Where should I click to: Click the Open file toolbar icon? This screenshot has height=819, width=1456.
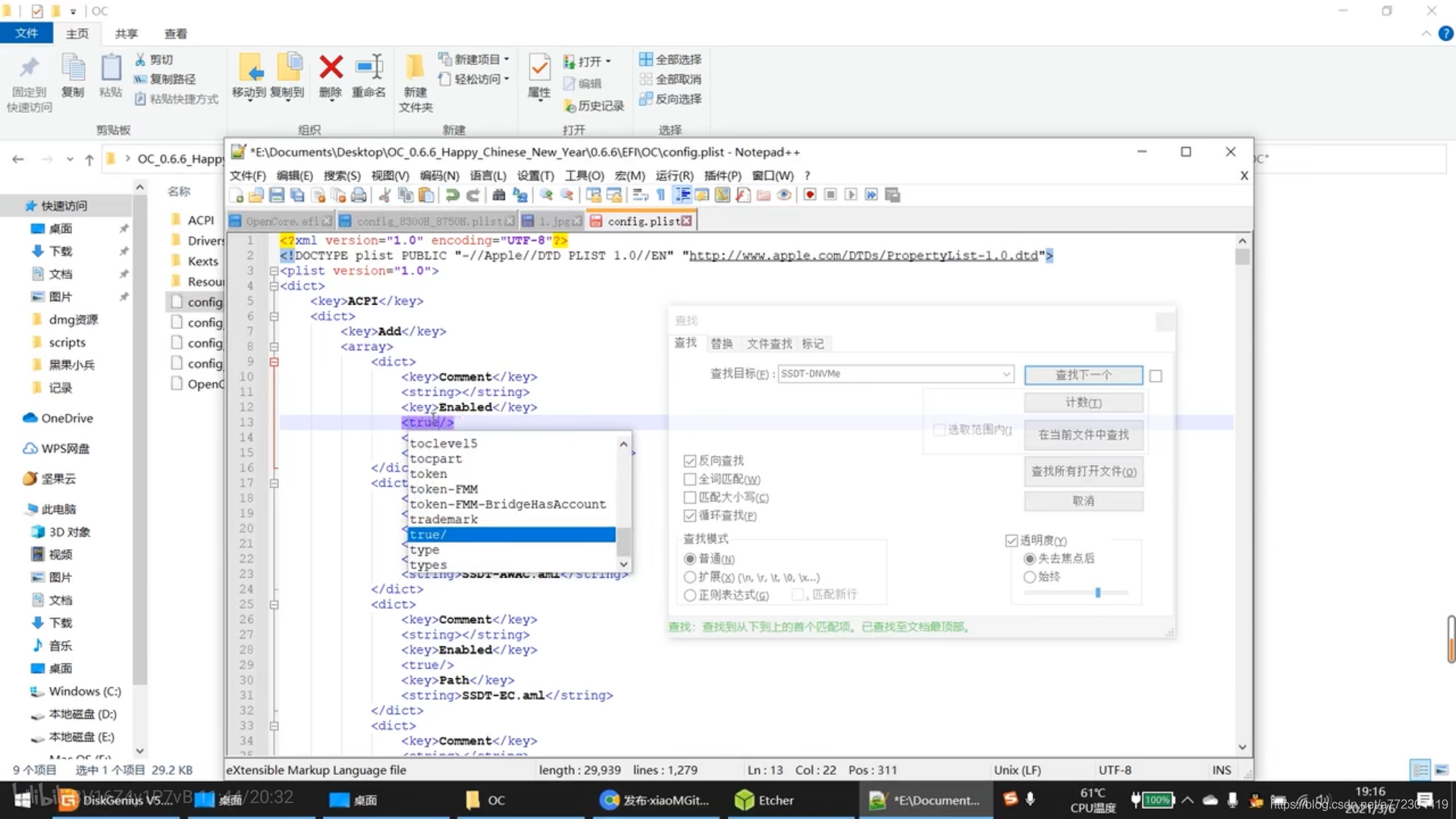point(256,195)
